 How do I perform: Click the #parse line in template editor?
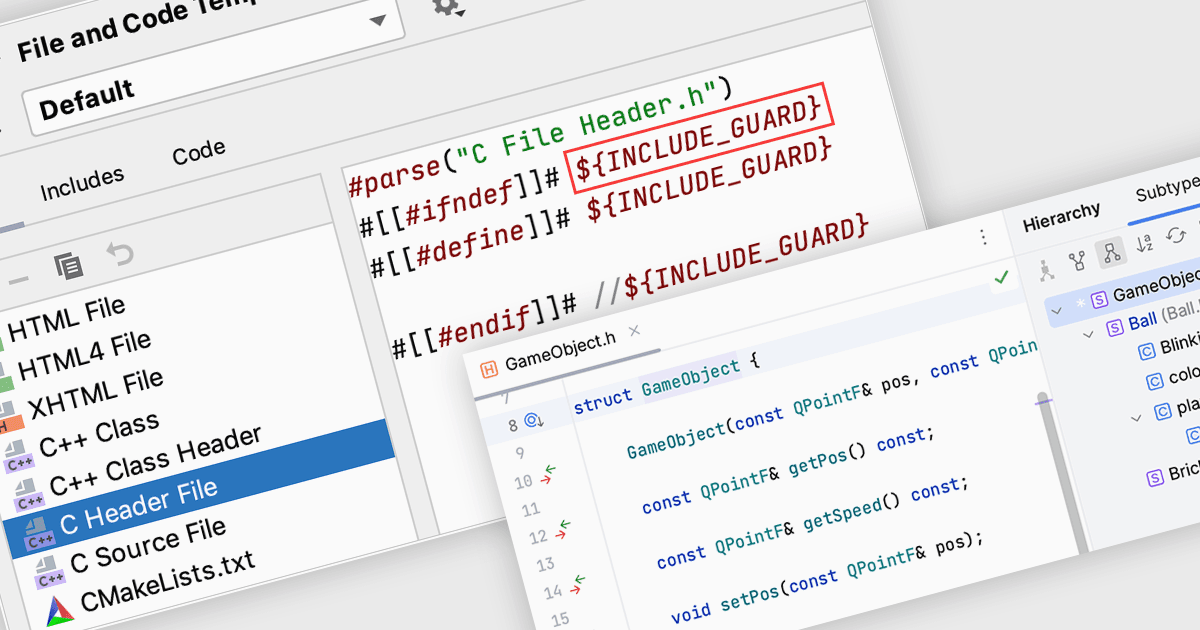click(x=541, y=137)
